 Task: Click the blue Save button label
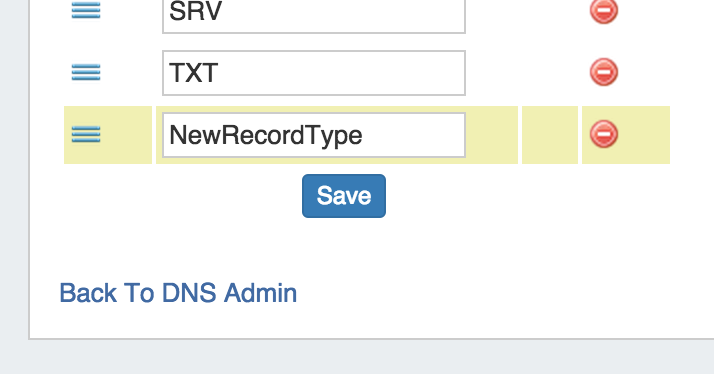point(344,196)
